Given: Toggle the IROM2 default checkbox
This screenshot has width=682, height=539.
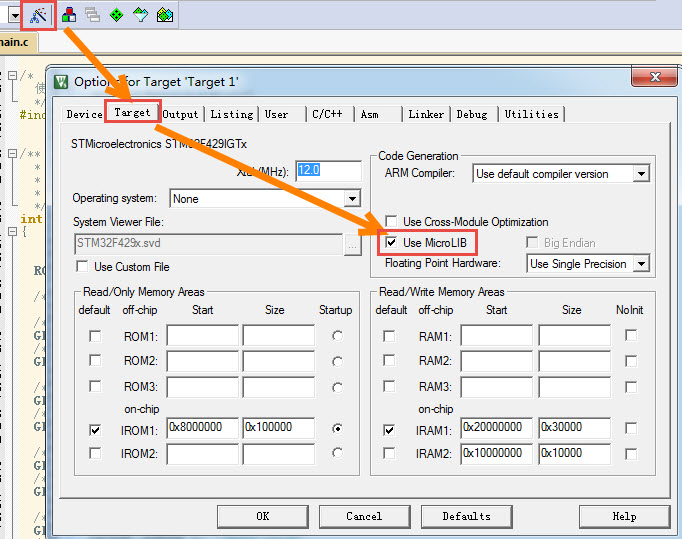Looking at the screenshot, I should pos(95,453).
